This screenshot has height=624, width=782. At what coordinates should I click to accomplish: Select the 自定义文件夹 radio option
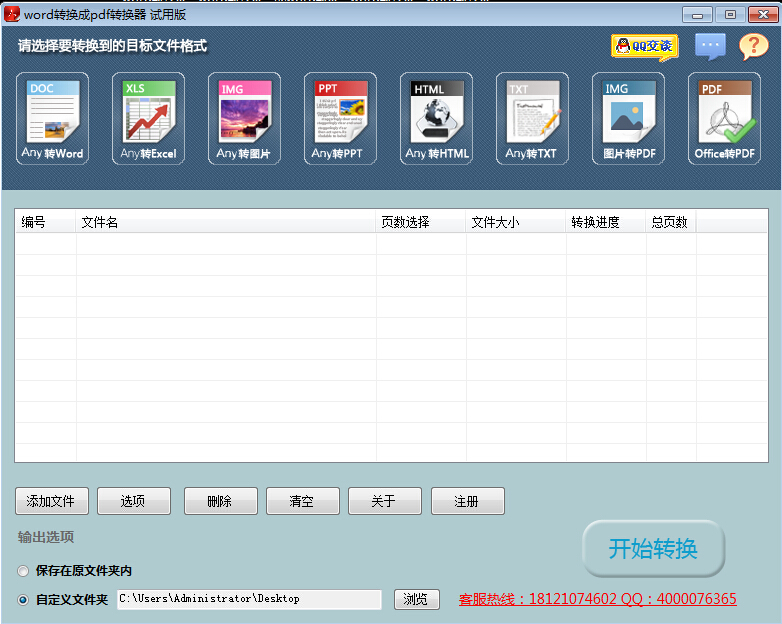[23, 600]
